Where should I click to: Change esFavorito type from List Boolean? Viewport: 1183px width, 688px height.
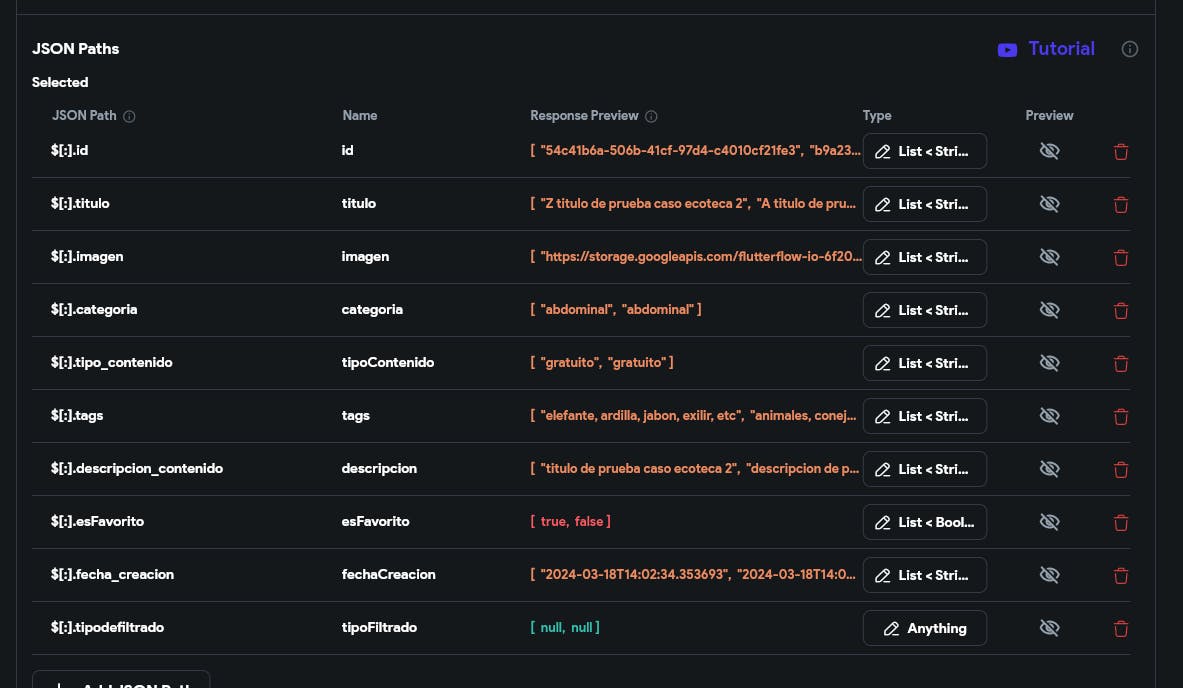[924, 523]
